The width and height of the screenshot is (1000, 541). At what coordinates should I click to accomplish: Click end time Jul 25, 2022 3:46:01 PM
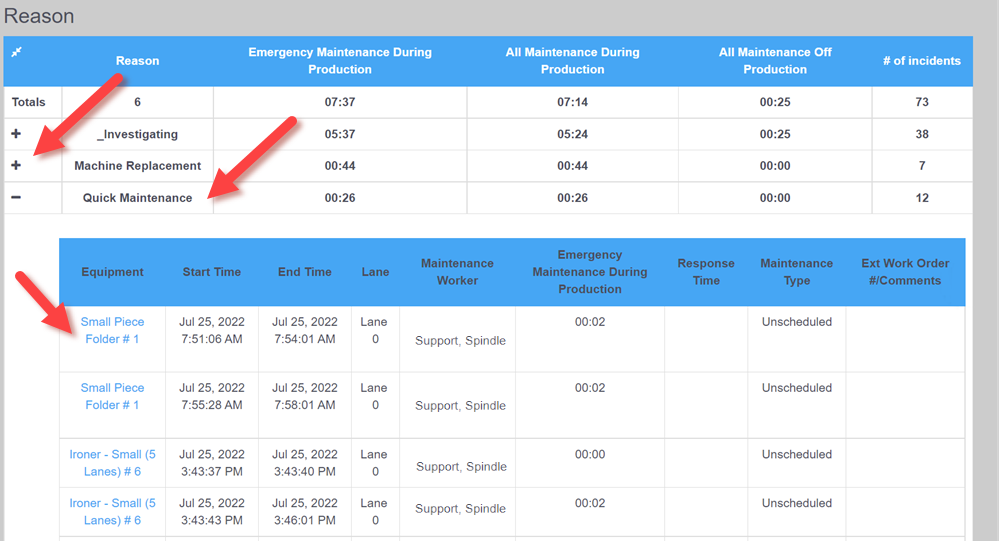[x=305, y=512]
